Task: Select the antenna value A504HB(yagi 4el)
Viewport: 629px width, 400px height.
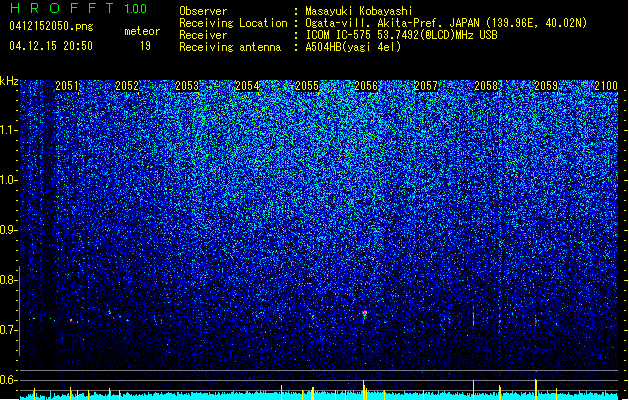Action: 353,47
